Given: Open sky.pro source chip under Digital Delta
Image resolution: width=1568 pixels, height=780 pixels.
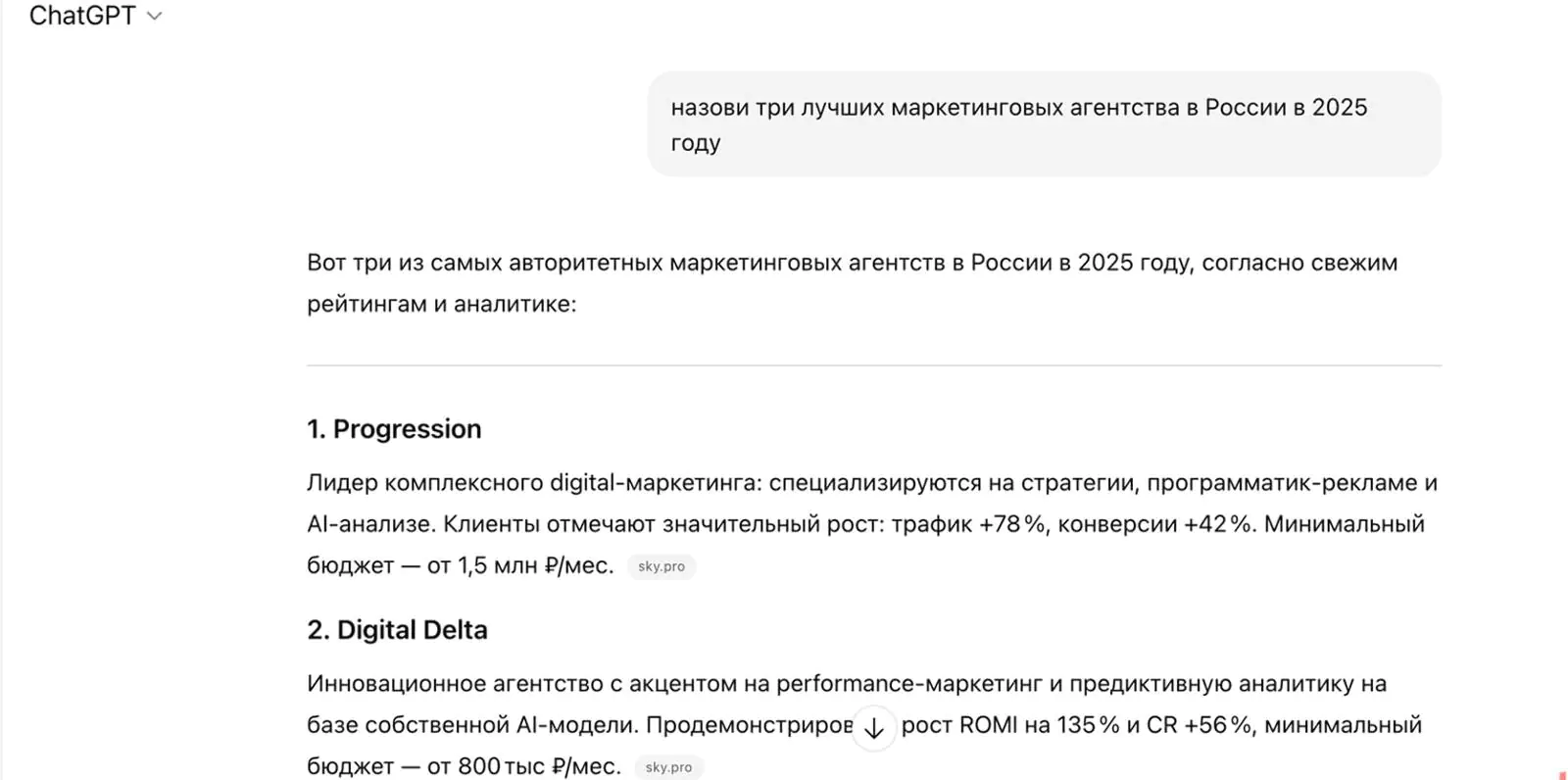Looking at the screenshot, I should tap(668, 767).
